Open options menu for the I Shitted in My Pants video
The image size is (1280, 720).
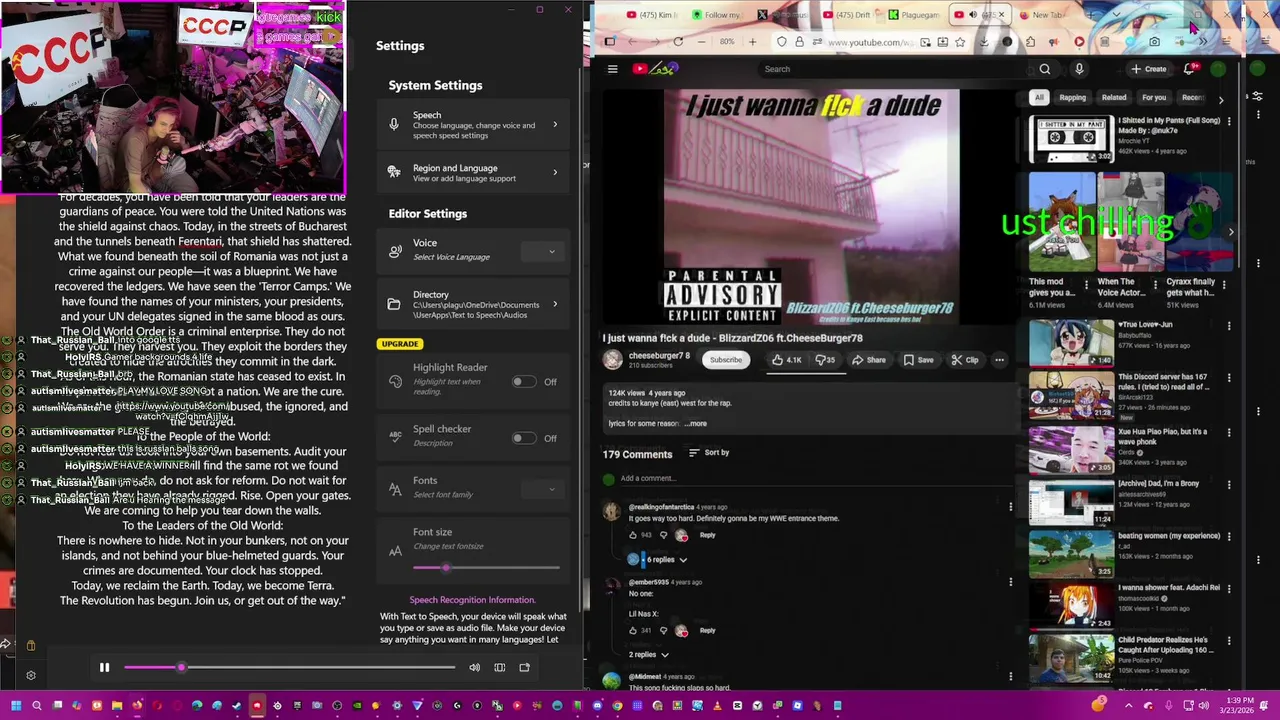(1229, 121)
